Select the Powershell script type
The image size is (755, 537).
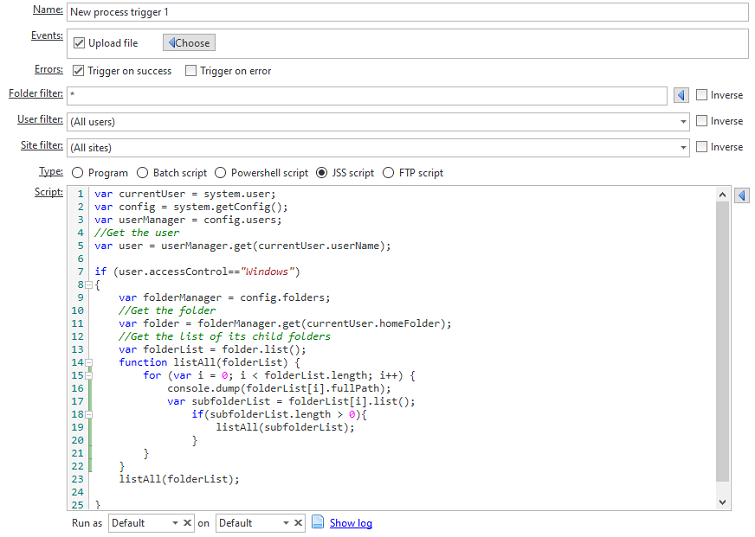tap(220, 173)
